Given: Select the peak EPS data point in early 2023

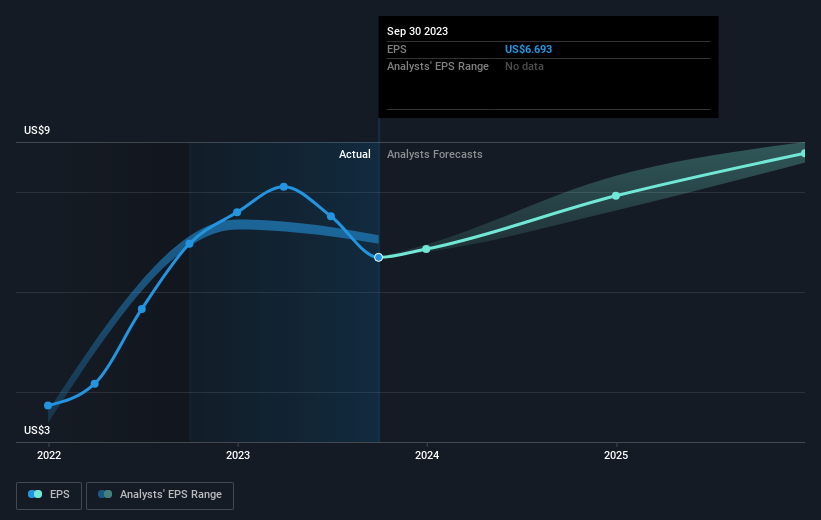Looking at the screenshot, I should pyautogui.click(x=284, y=187).
